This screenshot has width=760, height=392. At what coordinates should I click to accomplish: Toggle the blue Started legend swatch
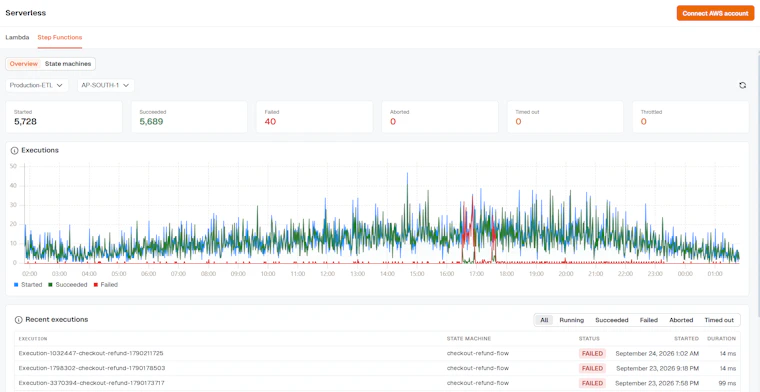[16, 285]
